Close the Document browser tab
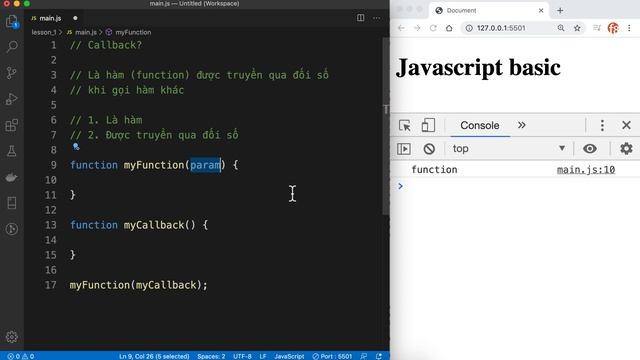The image size is (640, 360). click(x=541, y=11)
